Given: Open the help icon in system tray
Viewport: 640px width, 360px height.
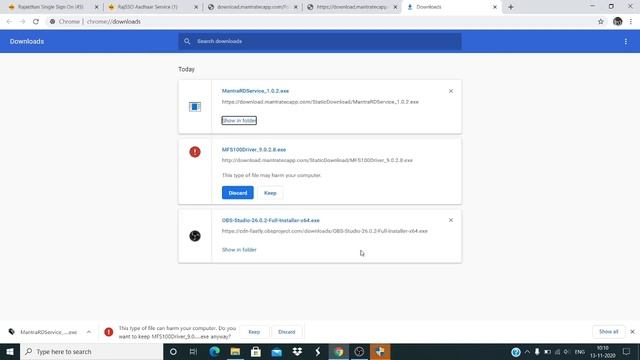Looking at the screenshot, I should click(516, 351).
